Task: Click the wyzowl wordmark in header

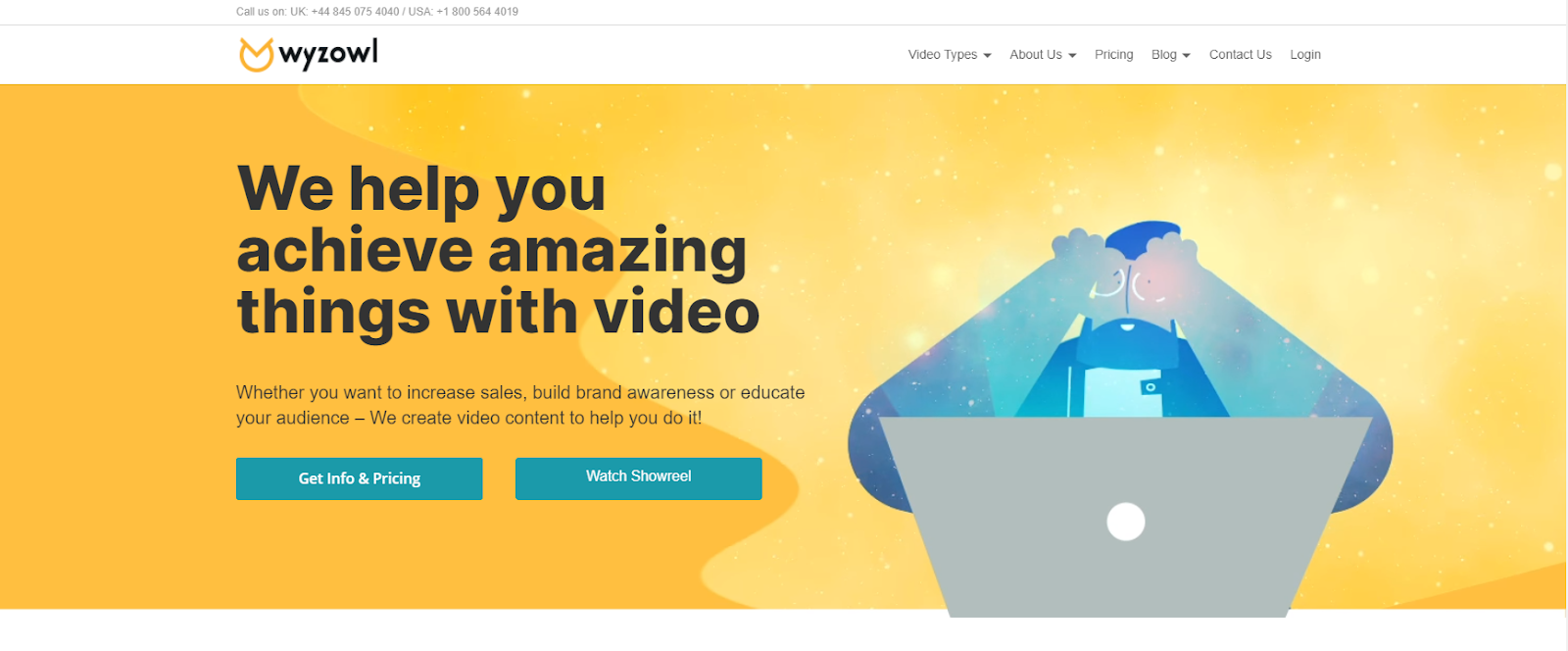Action: pyautogui.click(x=328, y=54)
